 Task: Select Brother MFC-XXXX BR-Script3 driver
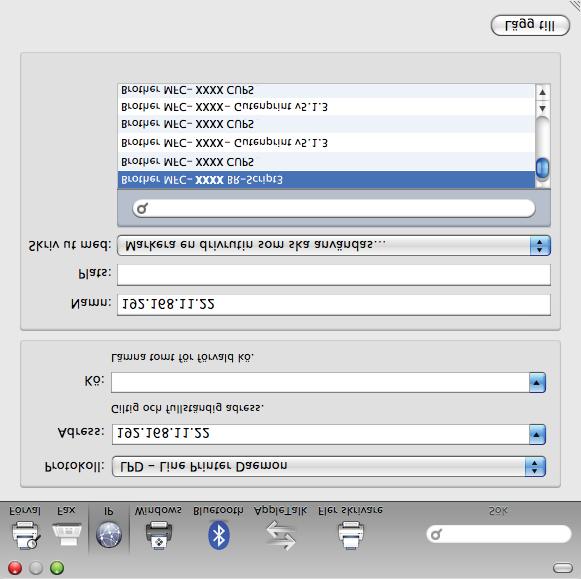(x=326, y=180)
